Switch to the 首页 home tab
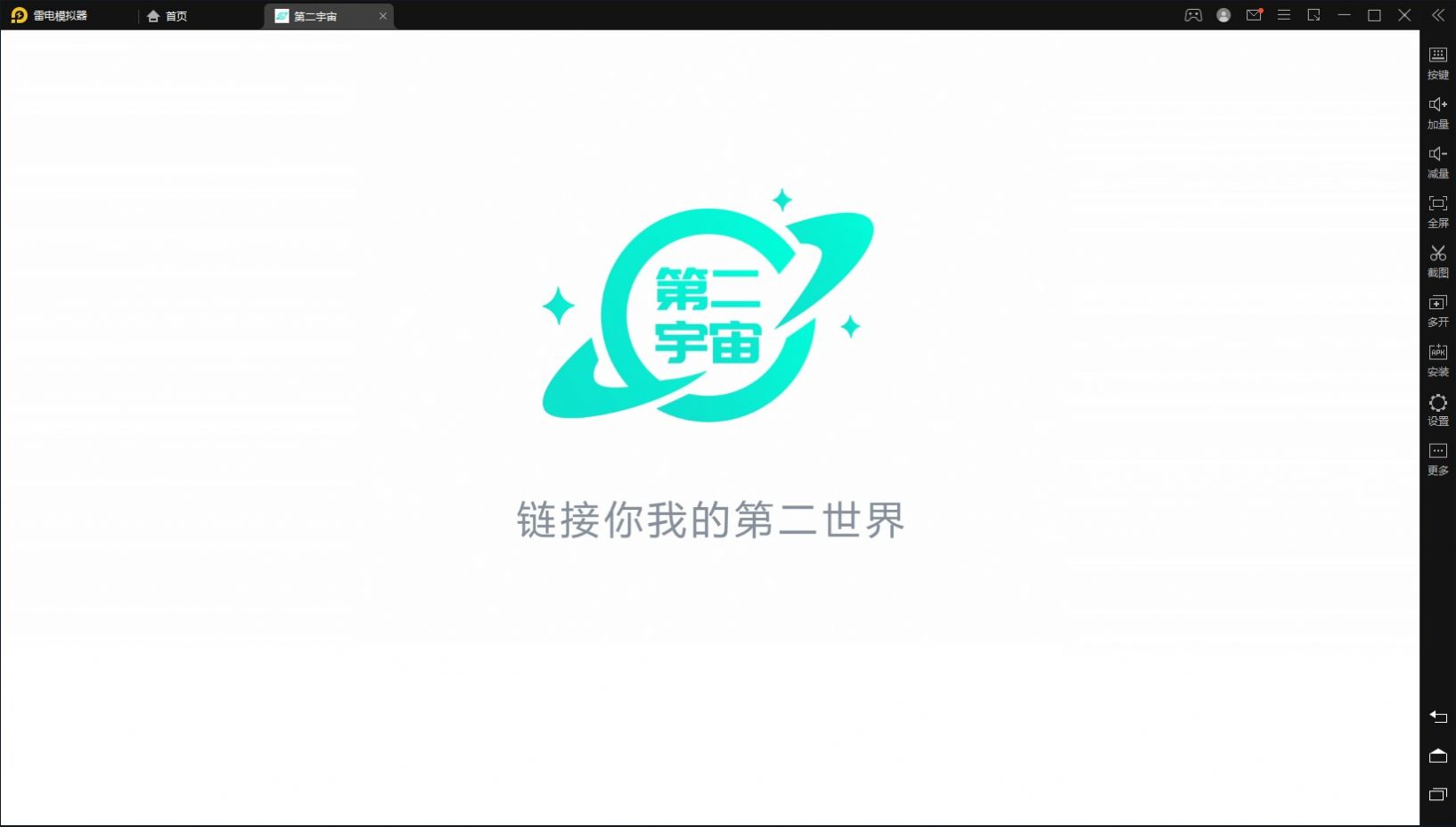The width and height of the screenshot is (1456, 827). tap(167, 15)
